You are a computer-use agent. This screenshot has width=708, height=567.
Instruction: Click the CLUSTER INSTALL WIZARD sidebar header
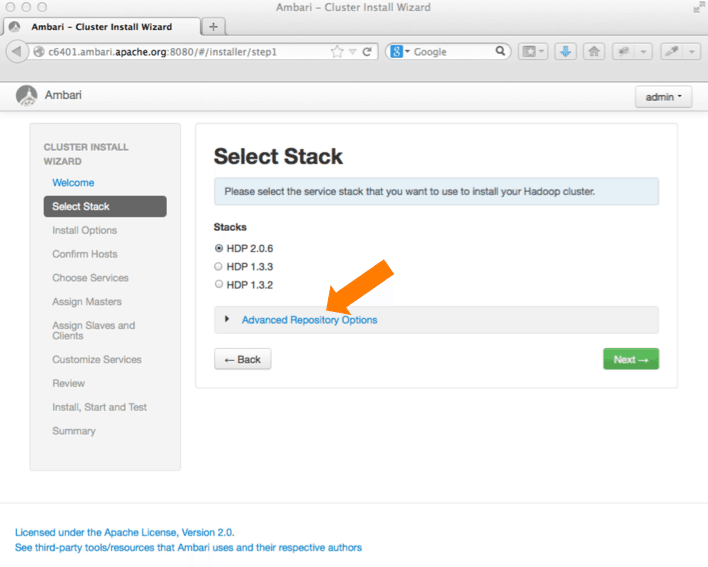pos(86,154)
